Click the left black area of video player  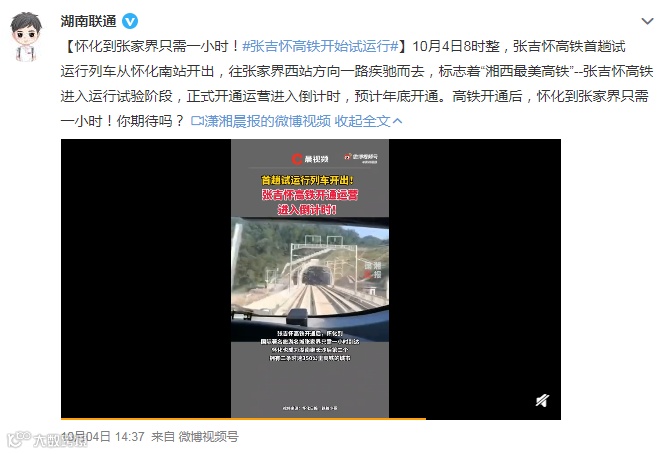pos(146,278)
